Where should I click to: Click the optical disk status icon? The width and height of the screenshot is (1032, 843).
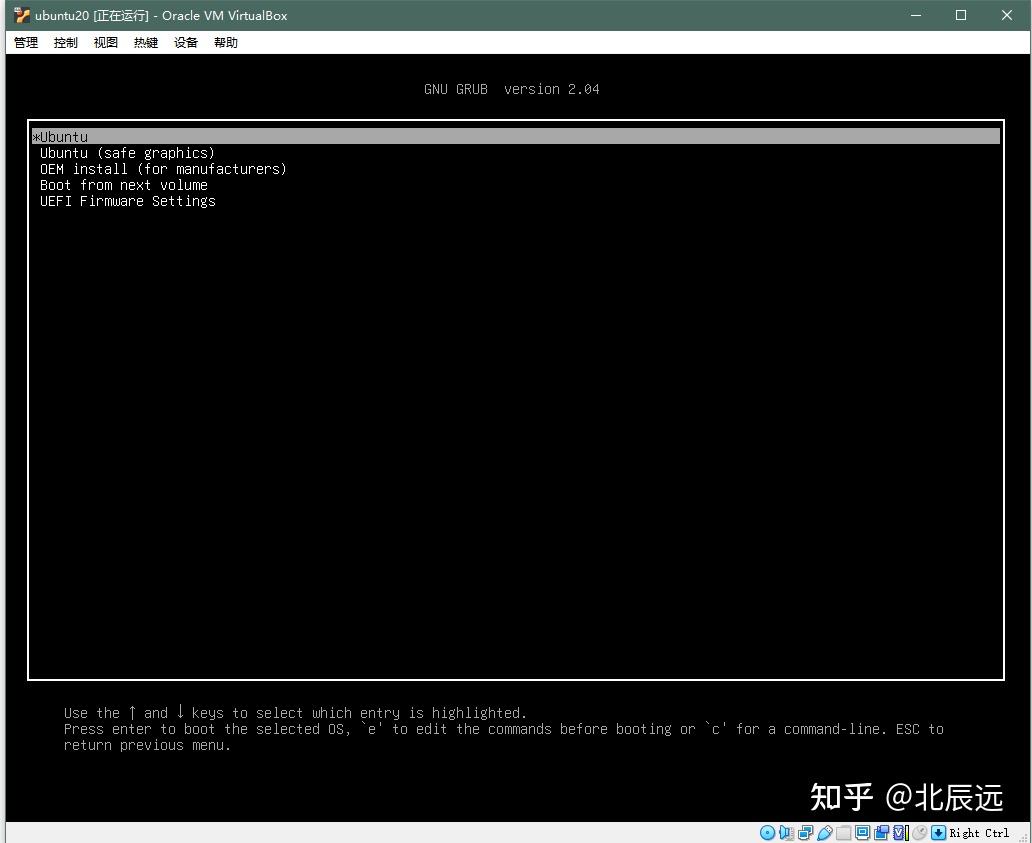[767, 832]
